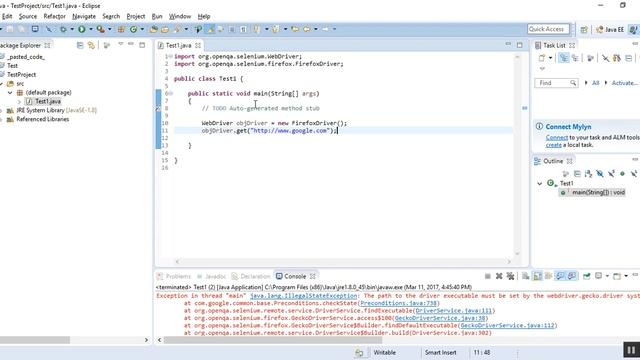Toggle Hide Static Members in Outline toolbar
This screenshot has height=360, width=640.
tap(611, 173)
